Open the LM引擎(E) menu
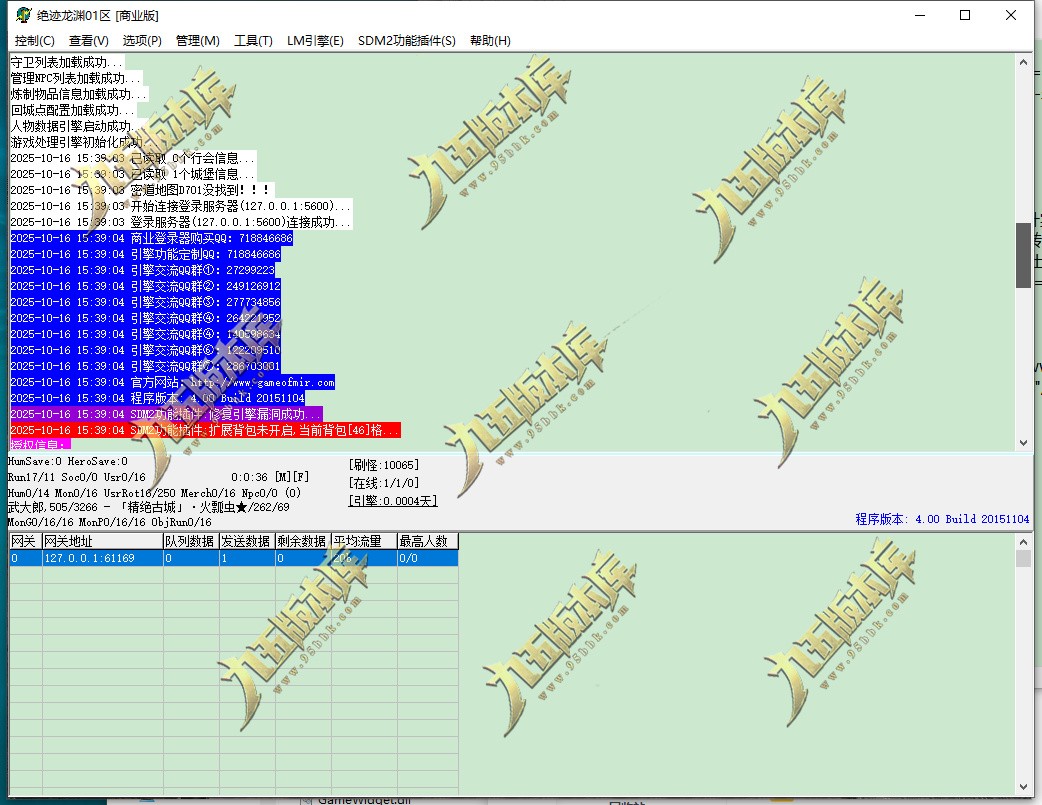This screenshot has width=1042, height=805. point(315,41)
